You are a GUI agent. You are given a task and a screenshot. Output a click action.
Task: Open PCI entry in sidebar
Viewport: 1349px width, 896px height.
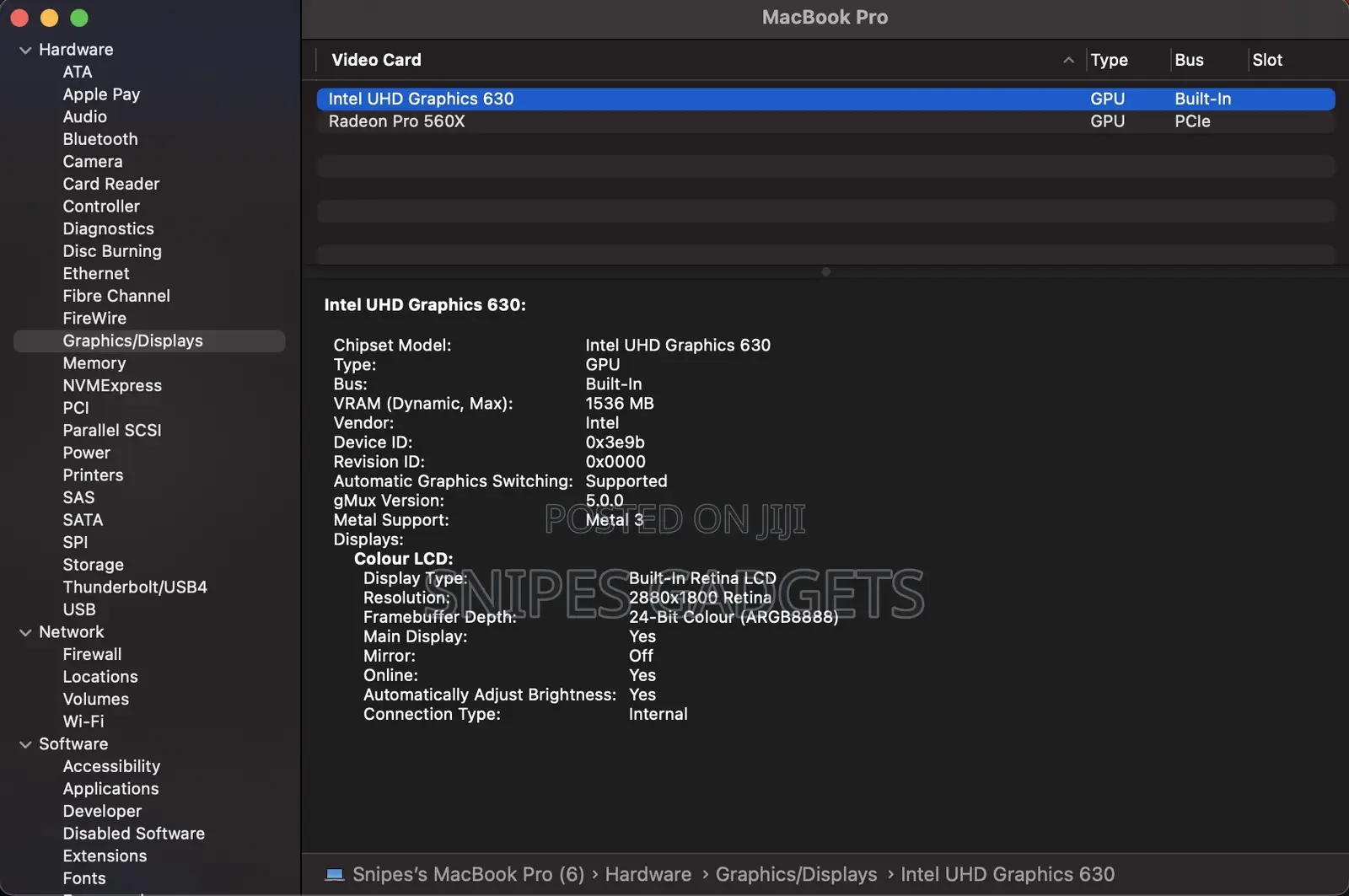point(76,408)
